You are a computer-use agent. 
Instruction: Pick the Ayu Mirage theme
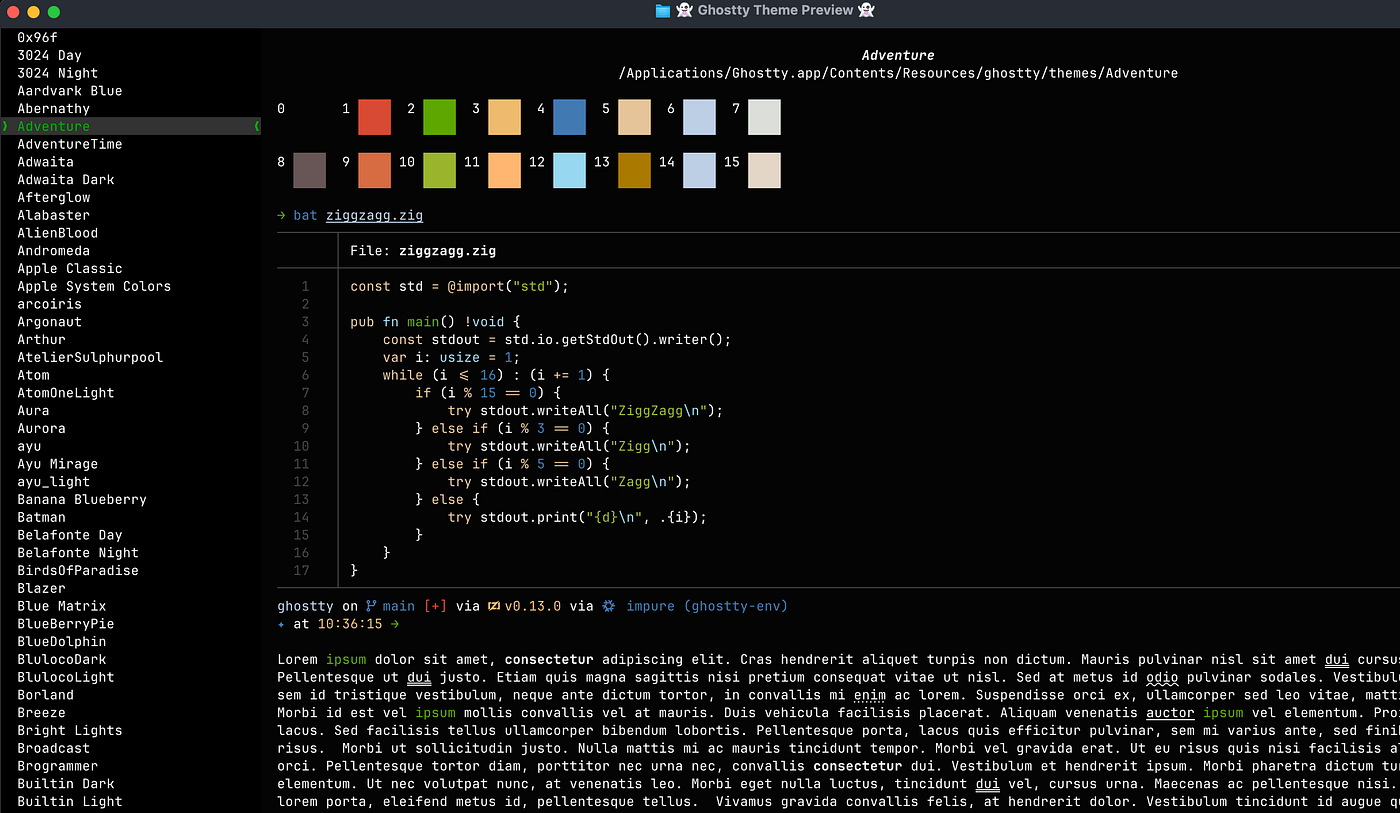tap(57, 464)
